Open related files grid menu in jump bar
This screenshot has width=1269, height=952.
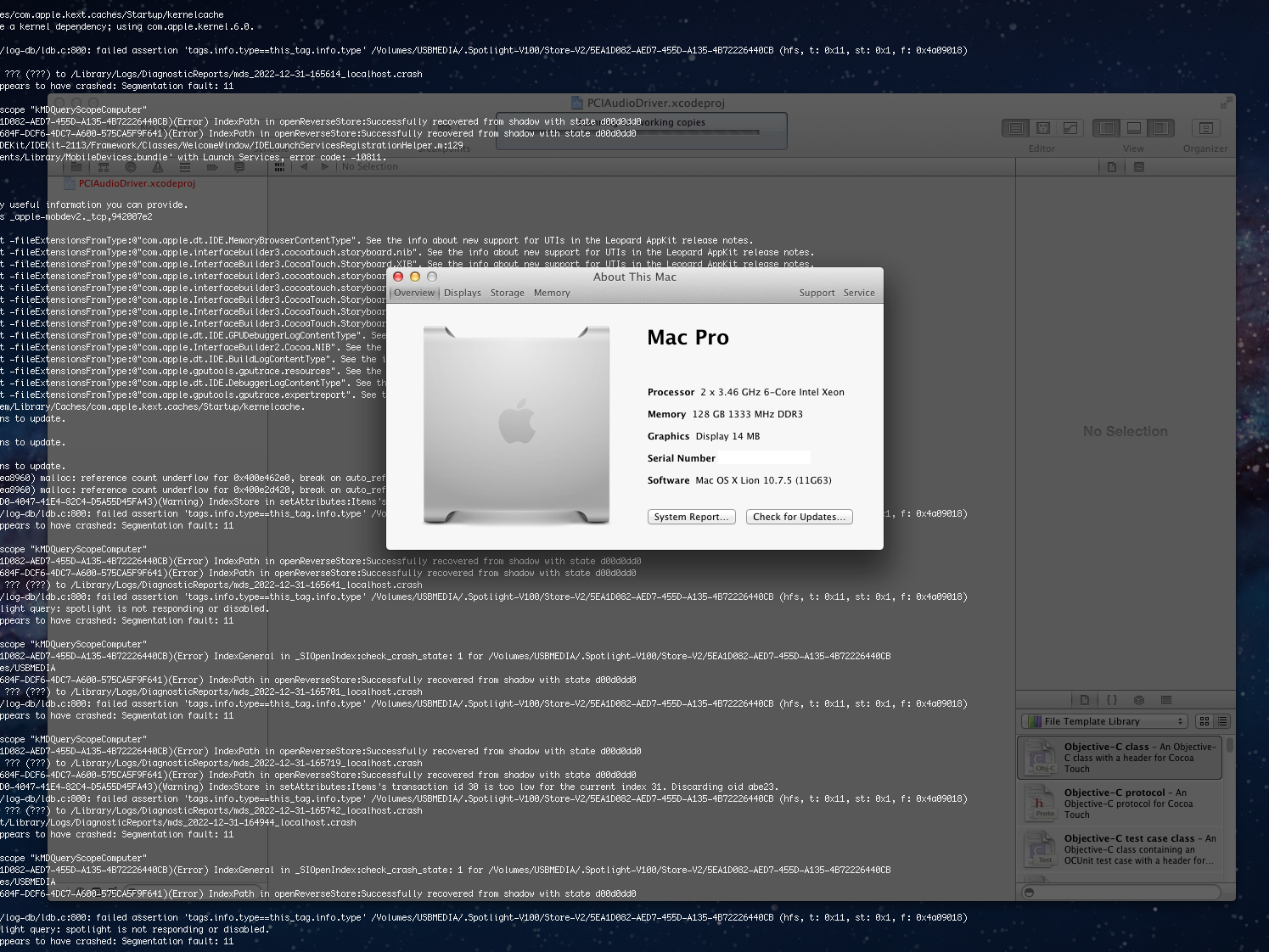(279, 167)
